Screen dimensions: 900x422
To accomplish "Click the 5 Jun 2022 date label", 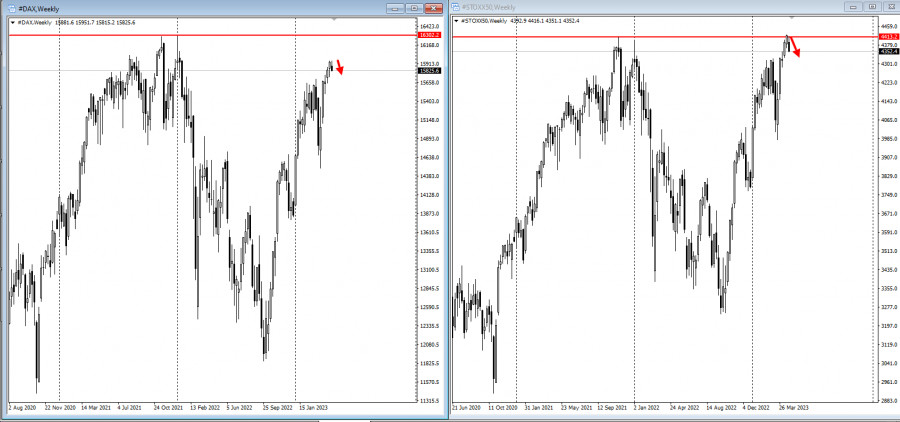I will pyautogui.click(x=240, y=407).
